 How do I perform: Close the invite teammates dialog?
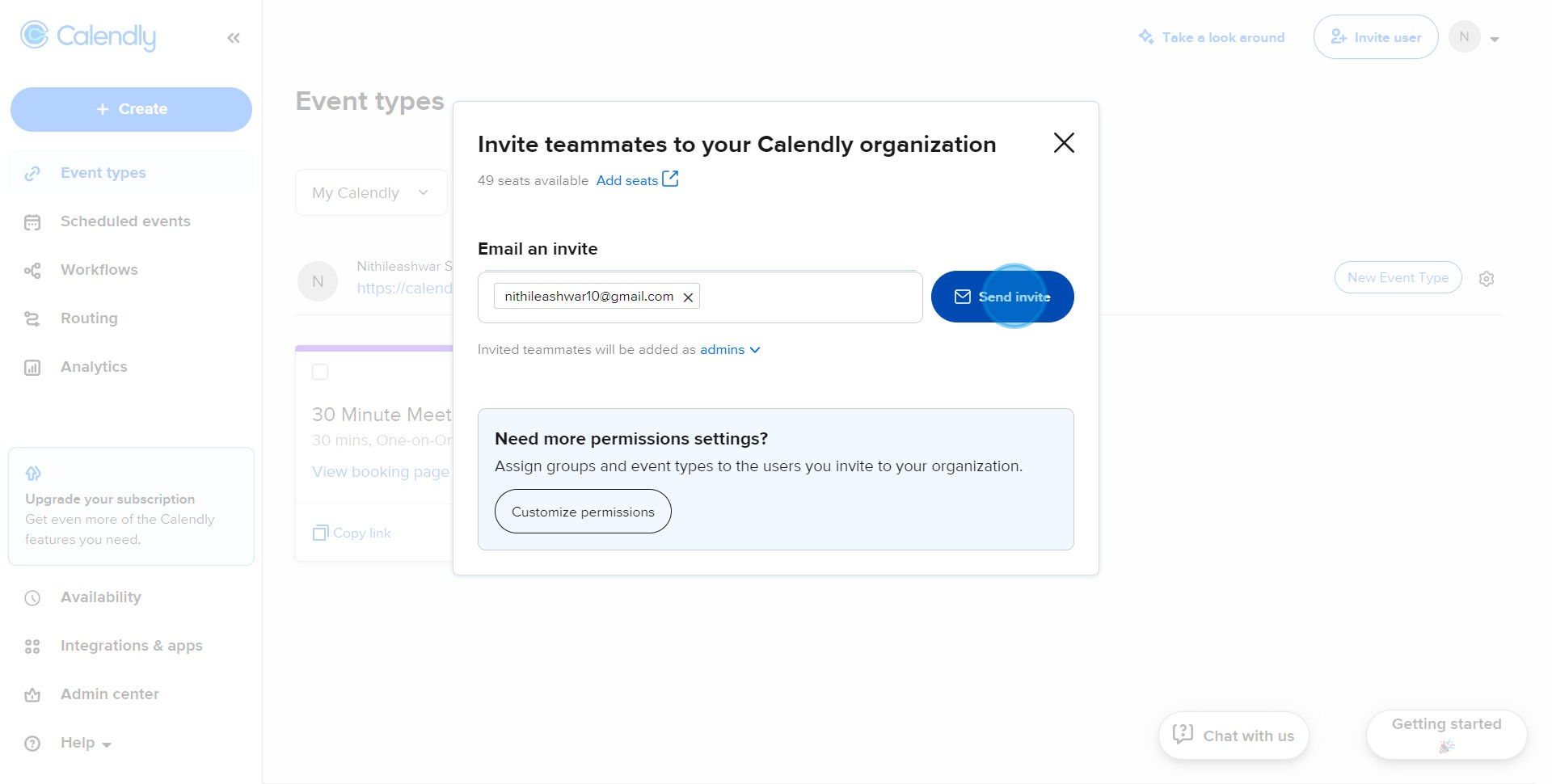(1064, 143)
